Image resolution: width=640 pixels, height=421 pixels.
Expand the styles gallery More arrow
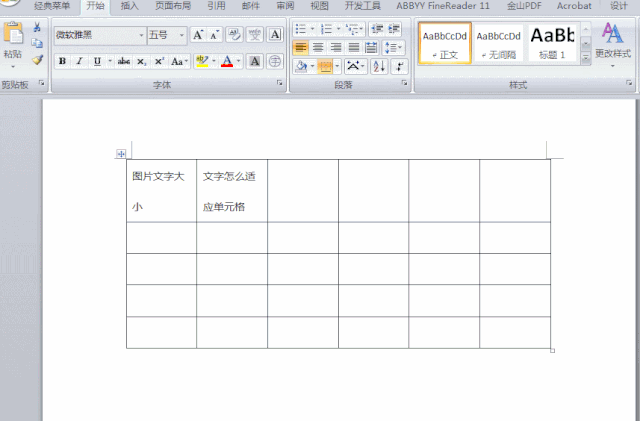click(x=586, y=58)
